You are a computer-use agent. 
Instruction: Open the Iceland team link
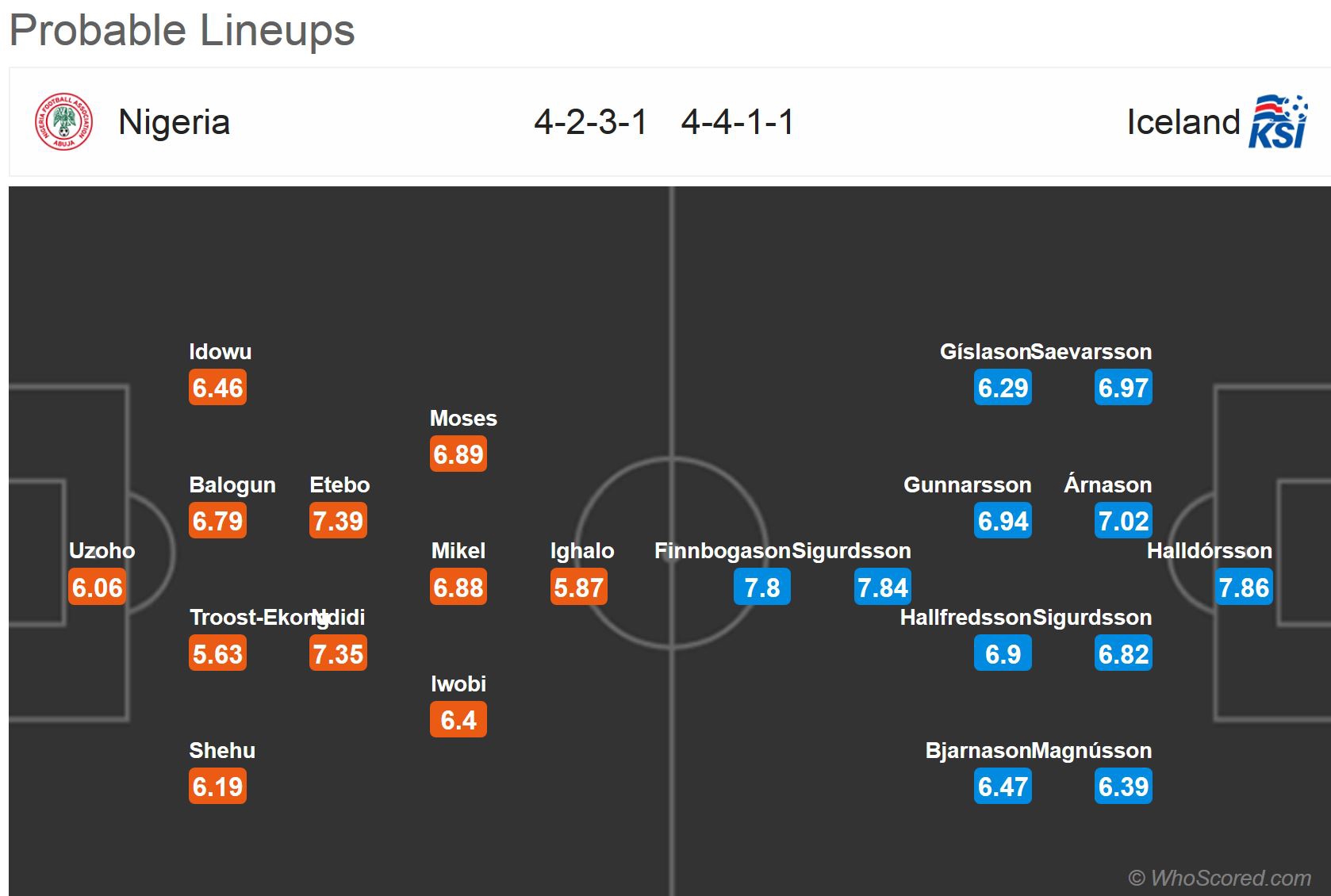tap(1183, 122)
